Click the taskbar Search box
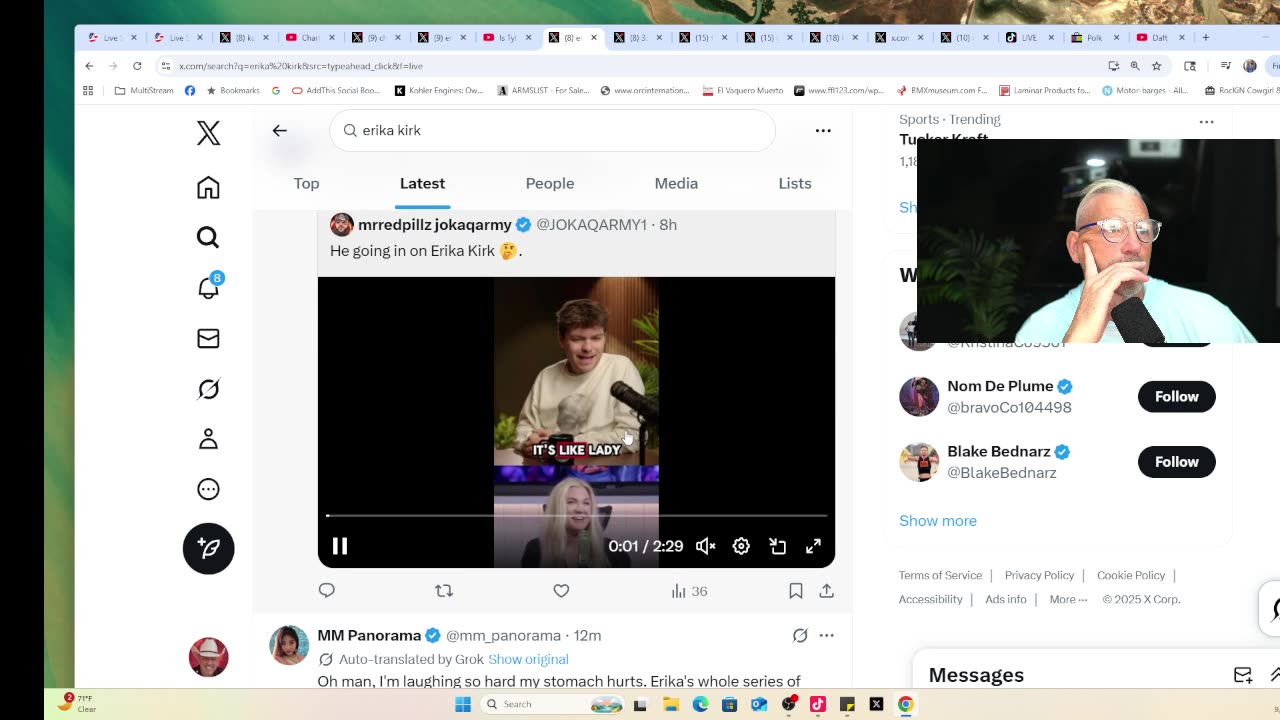The width and height of the screenshot is (1280, 720). pos(553,704)
